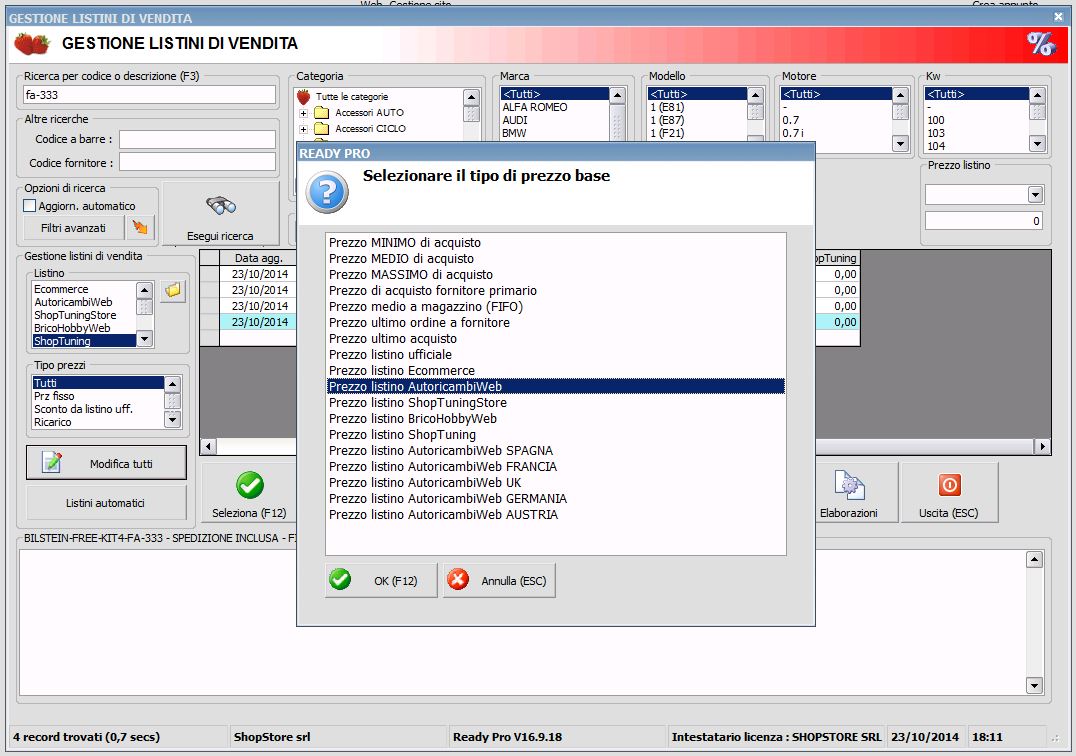Click the red Uscita (ESC) power icon

click(x=950, y=485)
